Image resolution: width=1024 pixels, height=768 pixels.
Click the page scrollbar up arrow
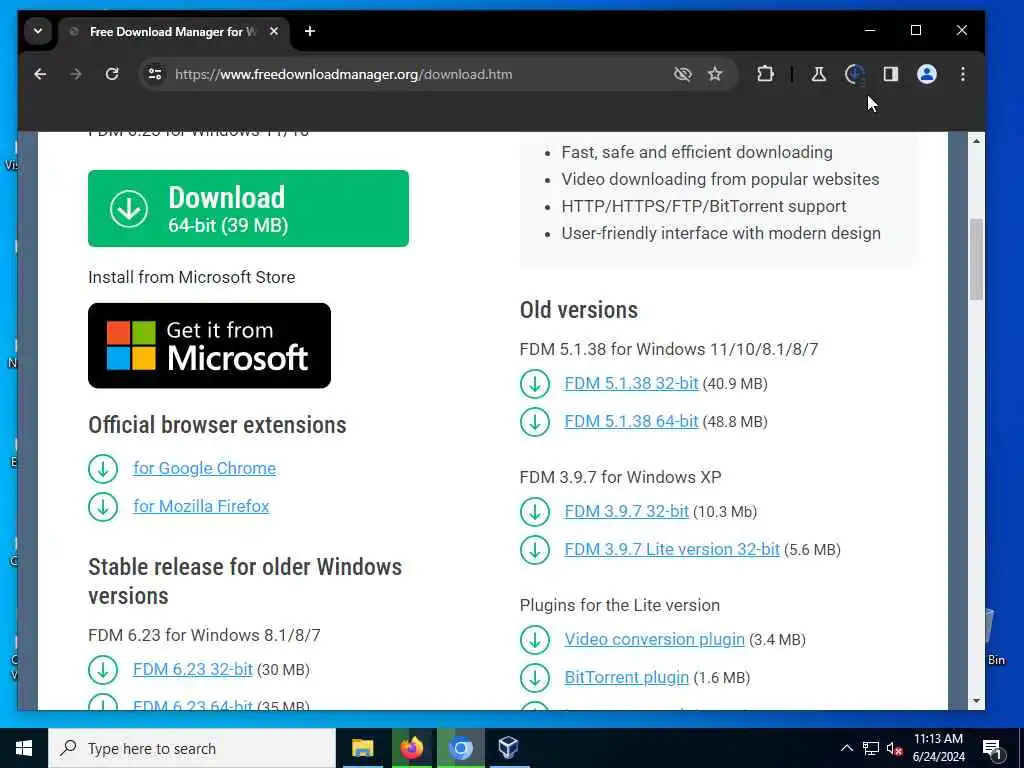click(976, 141)
